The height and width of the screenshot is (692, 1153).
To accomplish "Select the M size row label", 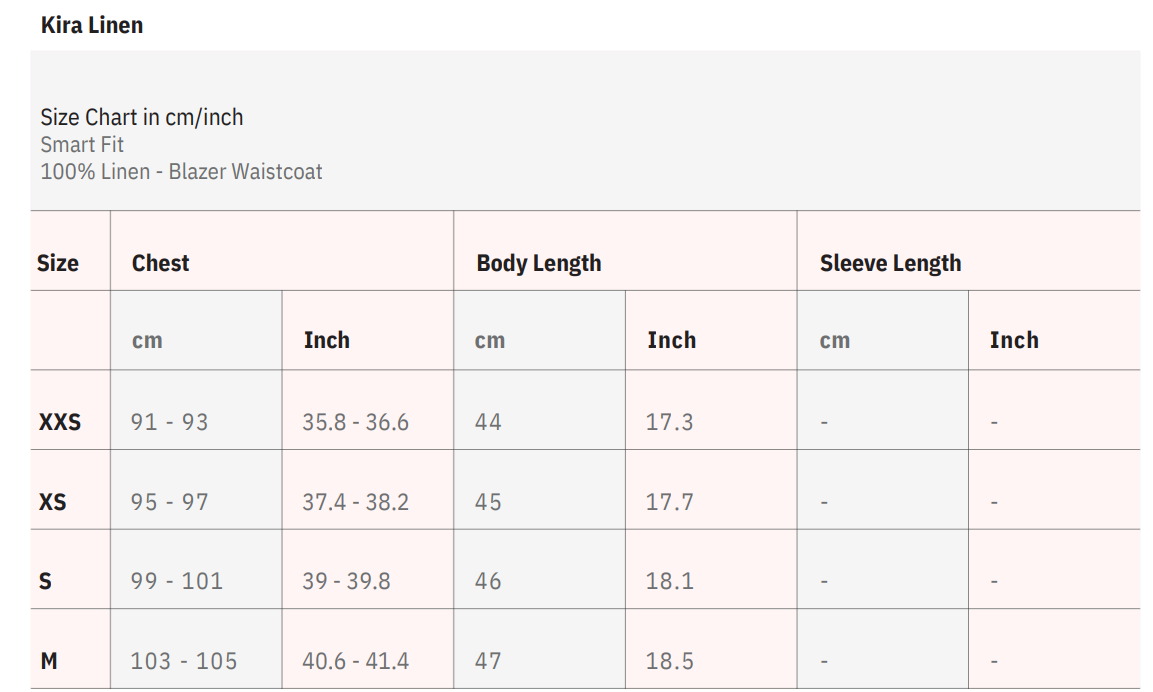I will [x=49, y=661].
